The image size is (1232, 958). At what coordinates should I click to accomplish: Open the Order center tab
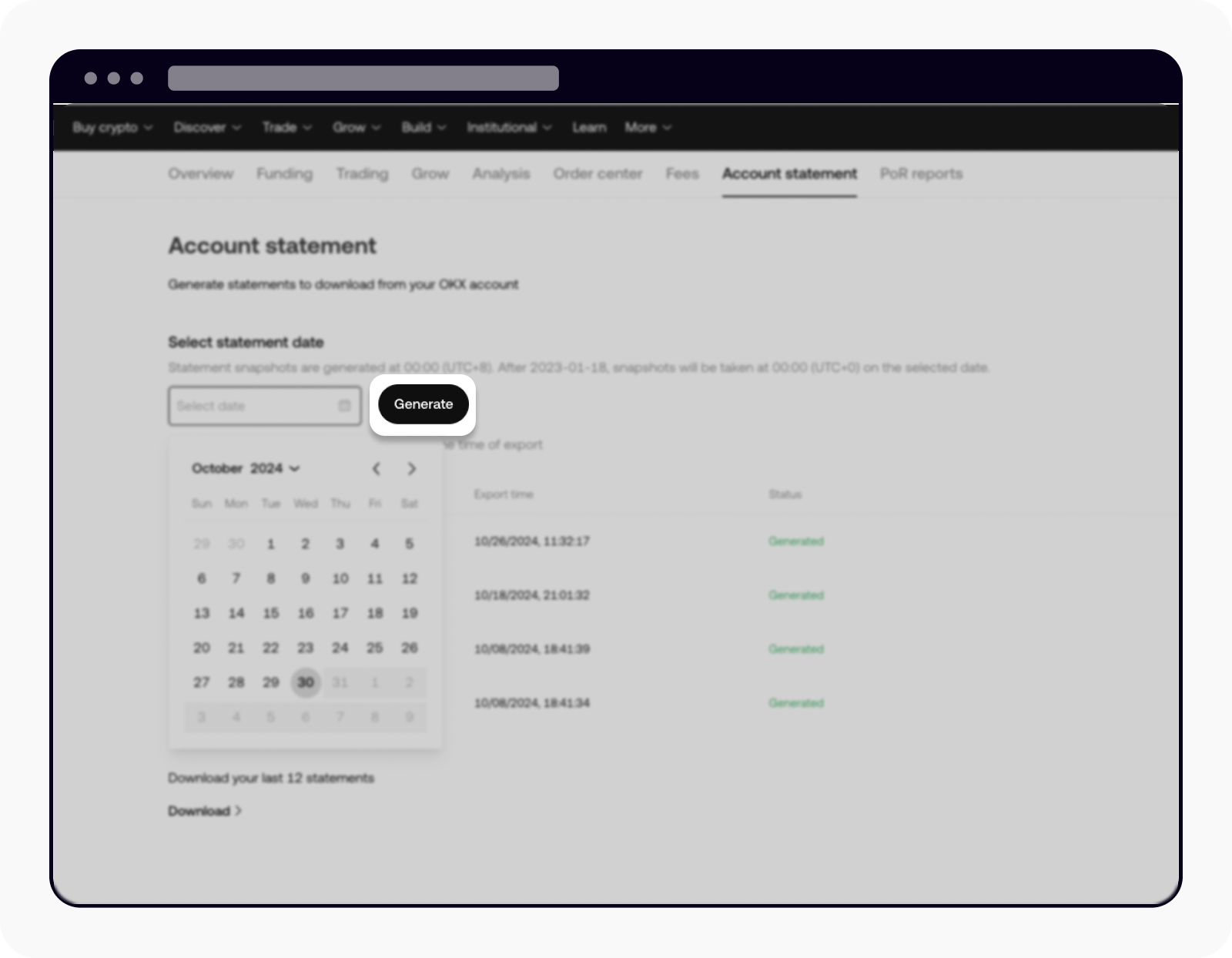tap(598, 174)
